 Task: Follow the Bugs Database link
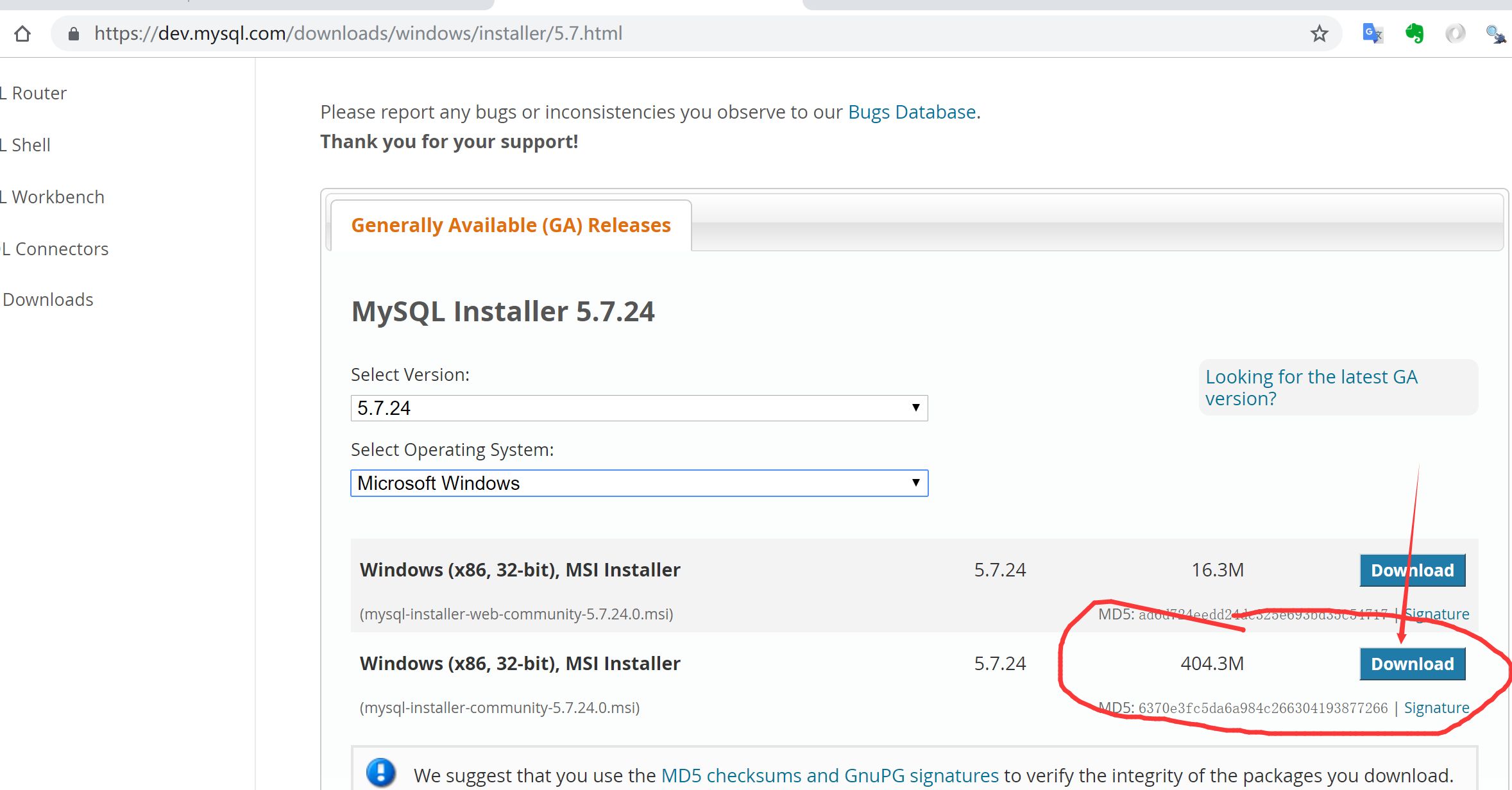[x=912, y=112]
